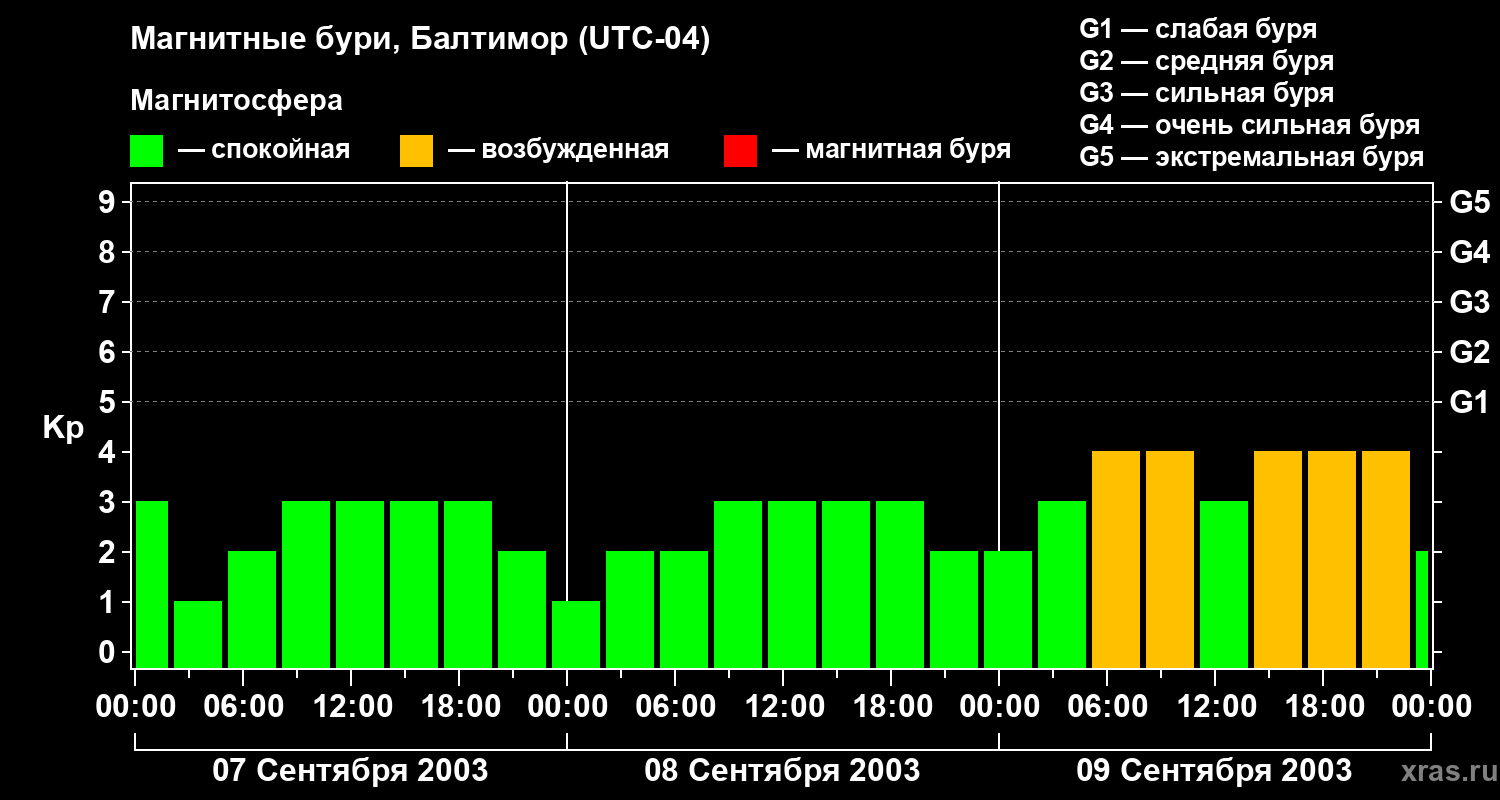Click the Kp 3 bar at 12:00 on 07 September
This screenshot has width=1500, height=800.
click(360, 584)
